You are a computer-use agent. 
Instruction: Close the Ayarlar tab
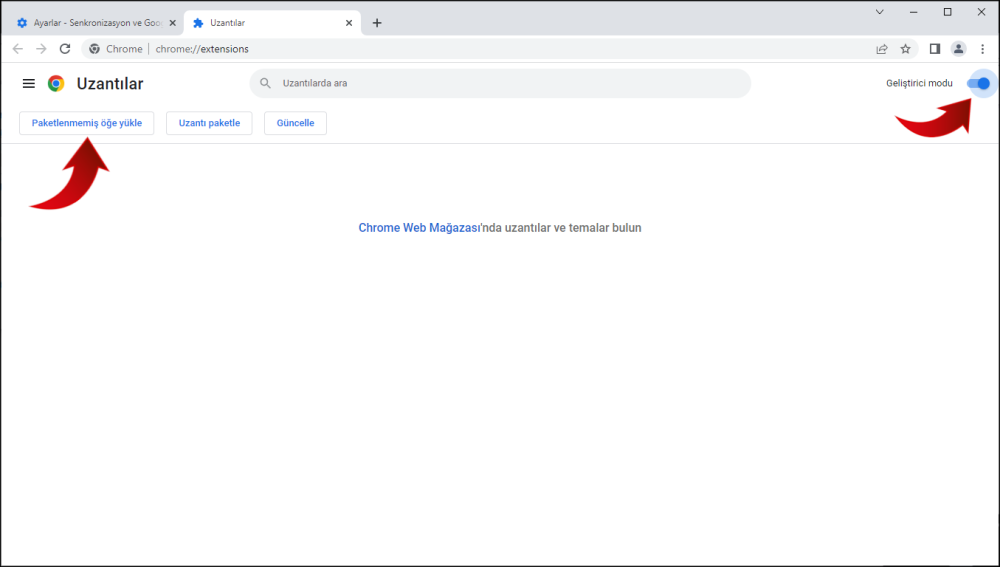click(172, 23)
